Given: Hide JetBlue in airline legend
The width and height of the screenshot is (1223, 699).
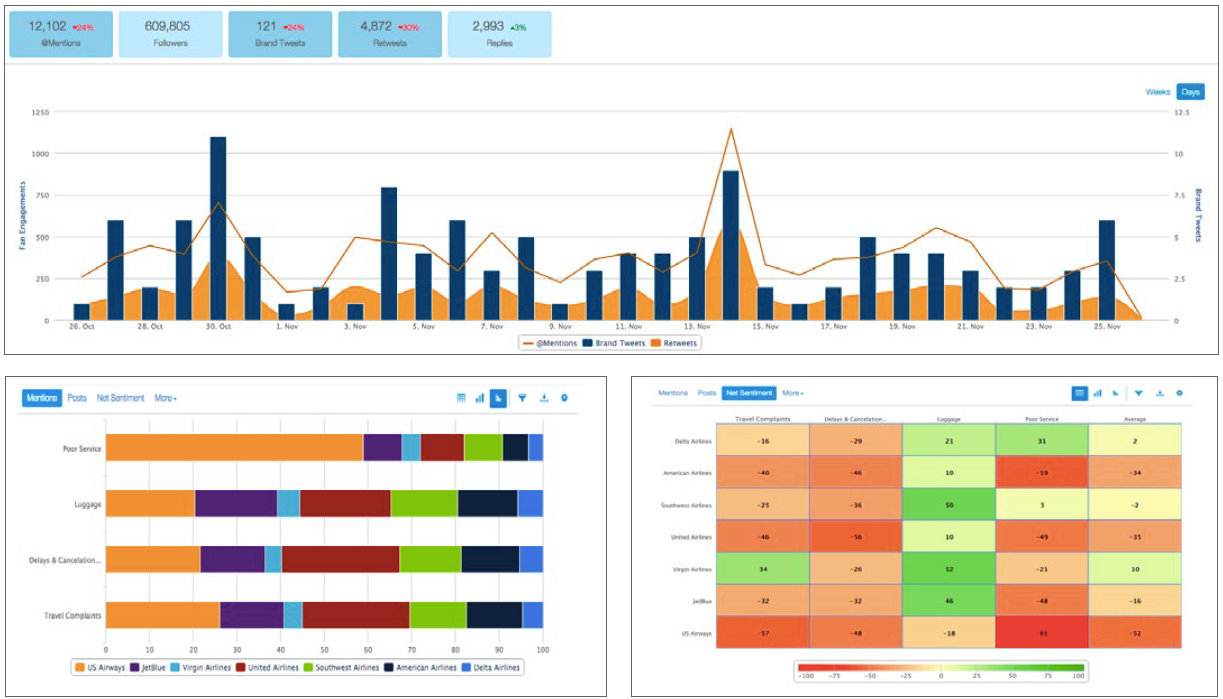Looking at the screenshot, I should pos(148,667).
